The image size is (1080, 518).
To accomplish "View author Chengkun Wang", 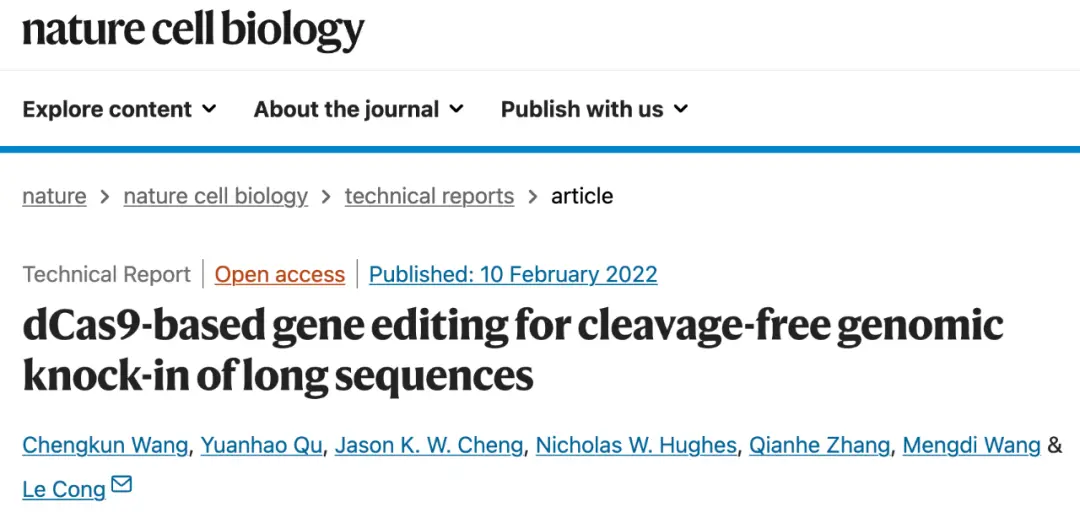I will click(x=105, y=446).
